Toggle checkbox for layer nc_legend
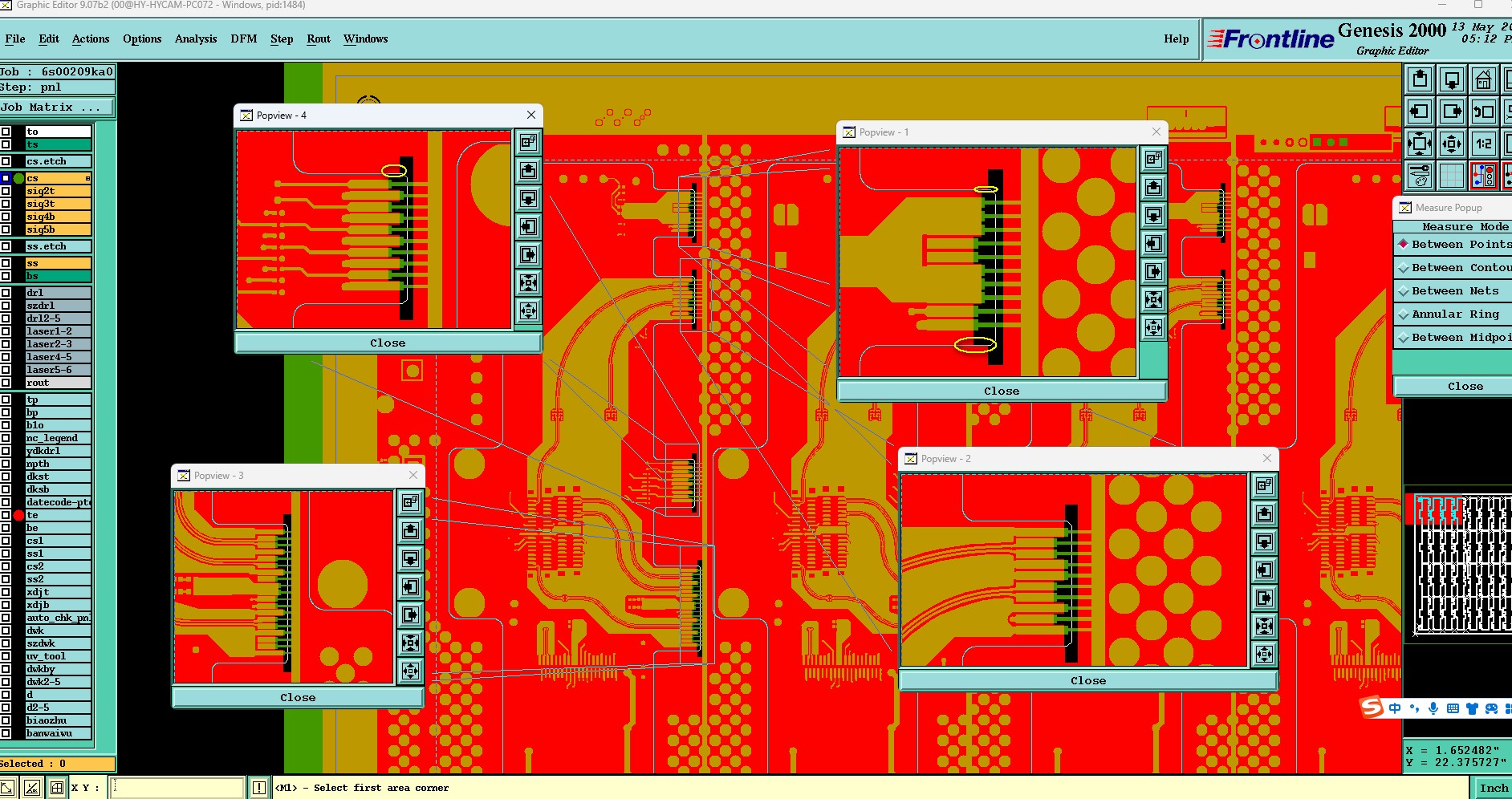 pos(6,438)
